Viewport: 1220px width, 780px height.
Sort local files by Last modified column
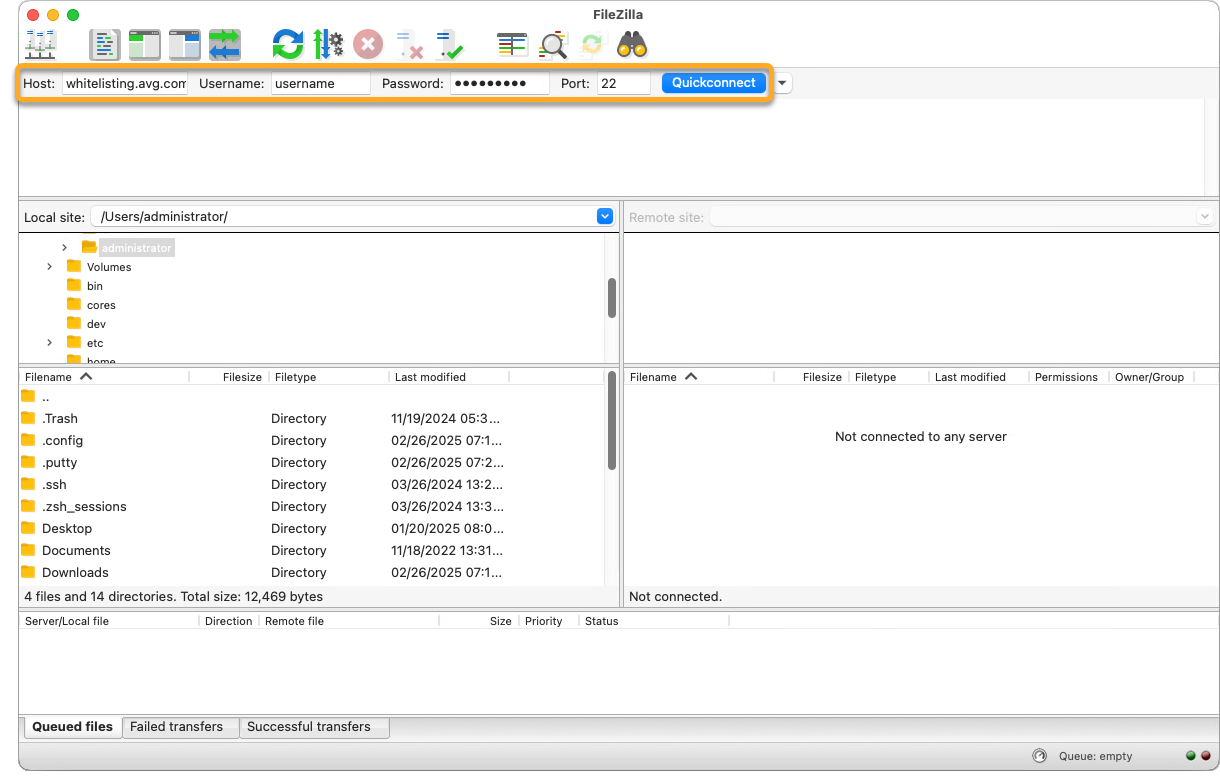click(x=430, y=377)
